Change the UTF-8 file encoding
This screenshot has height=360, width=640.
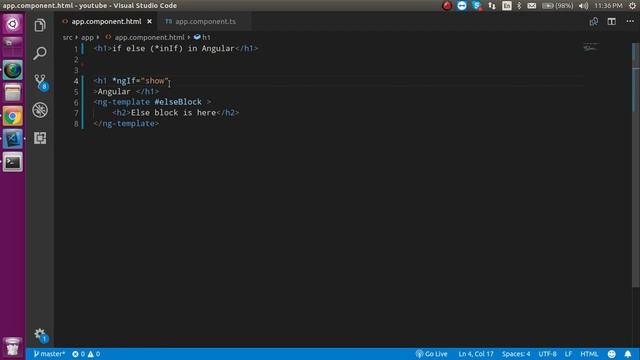point(547,354)
